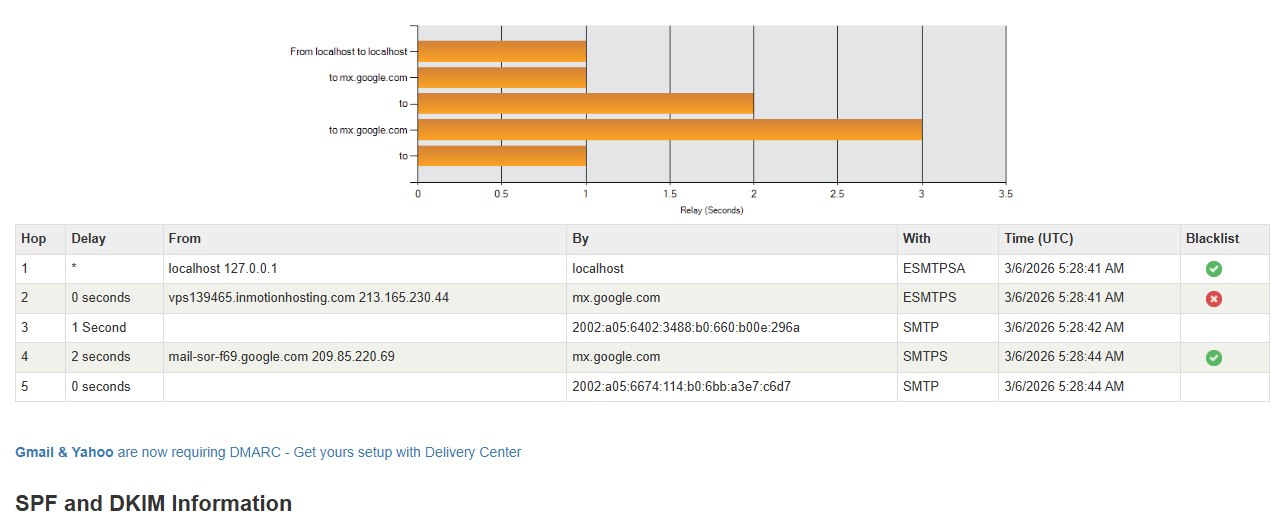Click the Hop column header
This screenshot has height=531, width=1283.
[34, 239]
